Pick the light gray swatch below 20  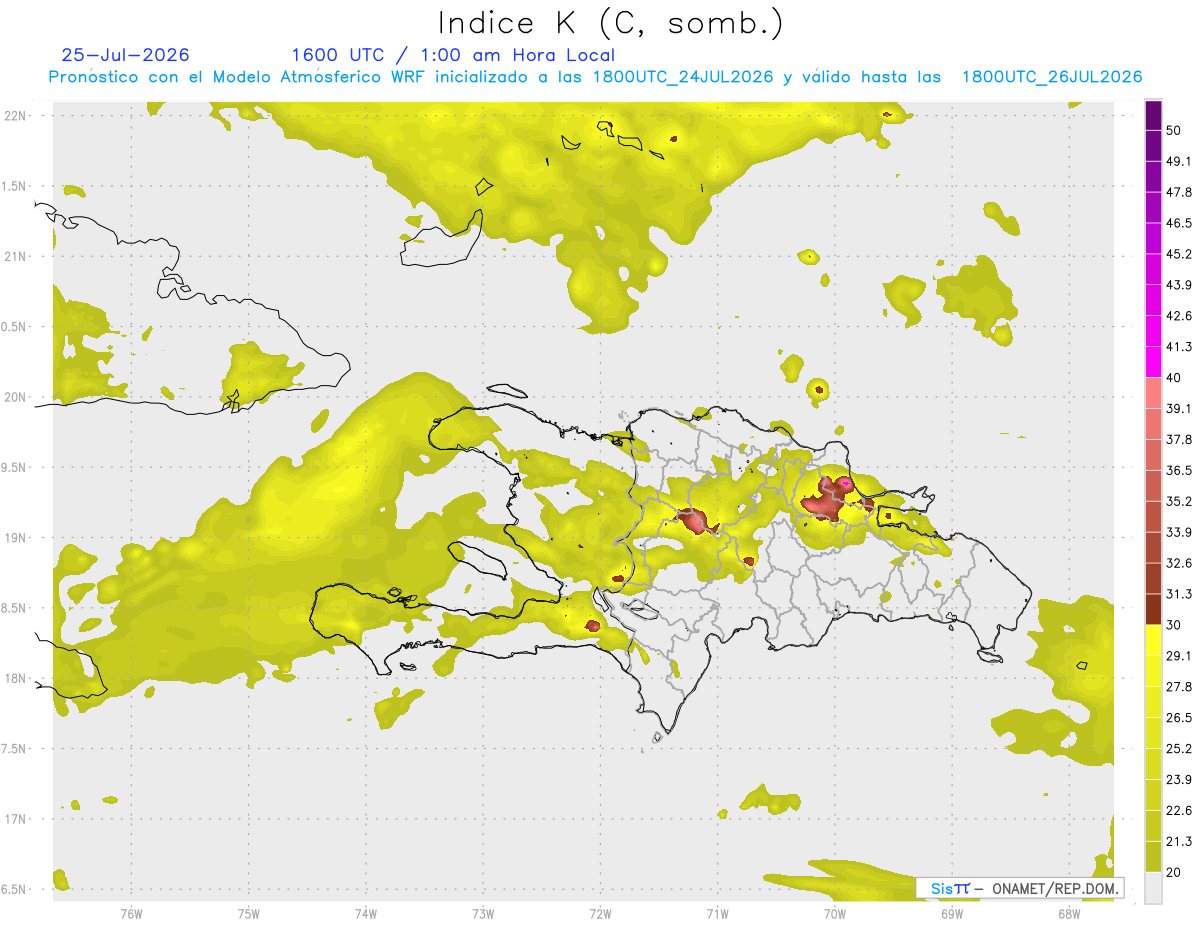coord(1153,888)
